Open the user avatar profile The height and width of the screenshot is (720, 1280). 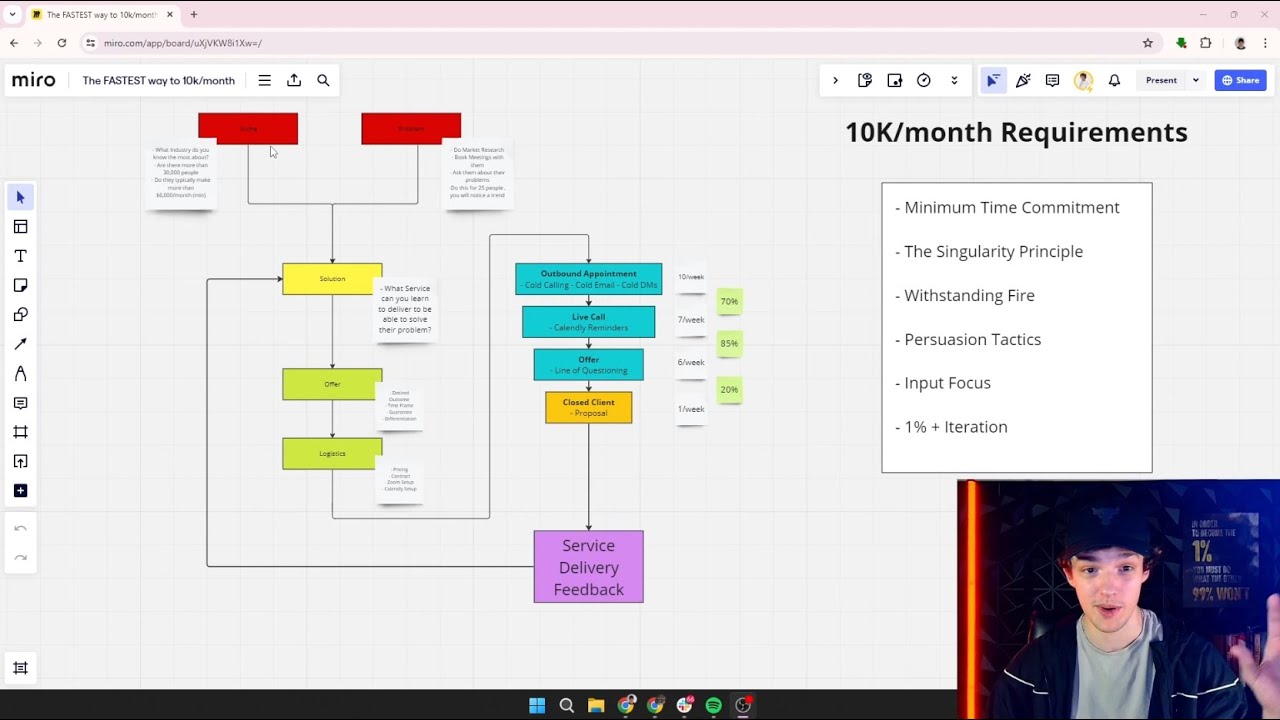click(x=1083, y=80)
